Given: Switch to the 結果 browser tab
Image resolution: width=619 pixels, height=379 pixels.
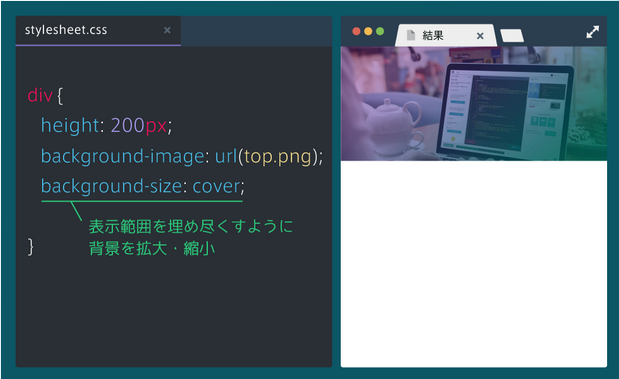Looking at the screenshot, I should [x=445, y=35].
